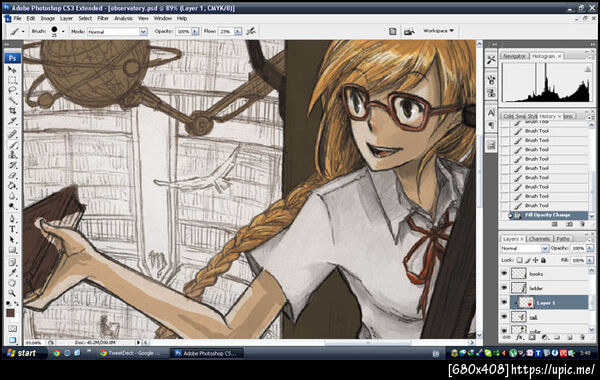Select the Move tool
Screen dimensions: 600x380
point(12,70)
